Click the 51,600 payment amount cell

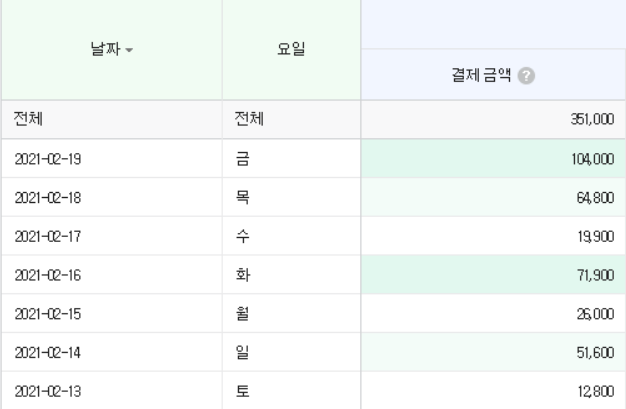click(493, 352)
